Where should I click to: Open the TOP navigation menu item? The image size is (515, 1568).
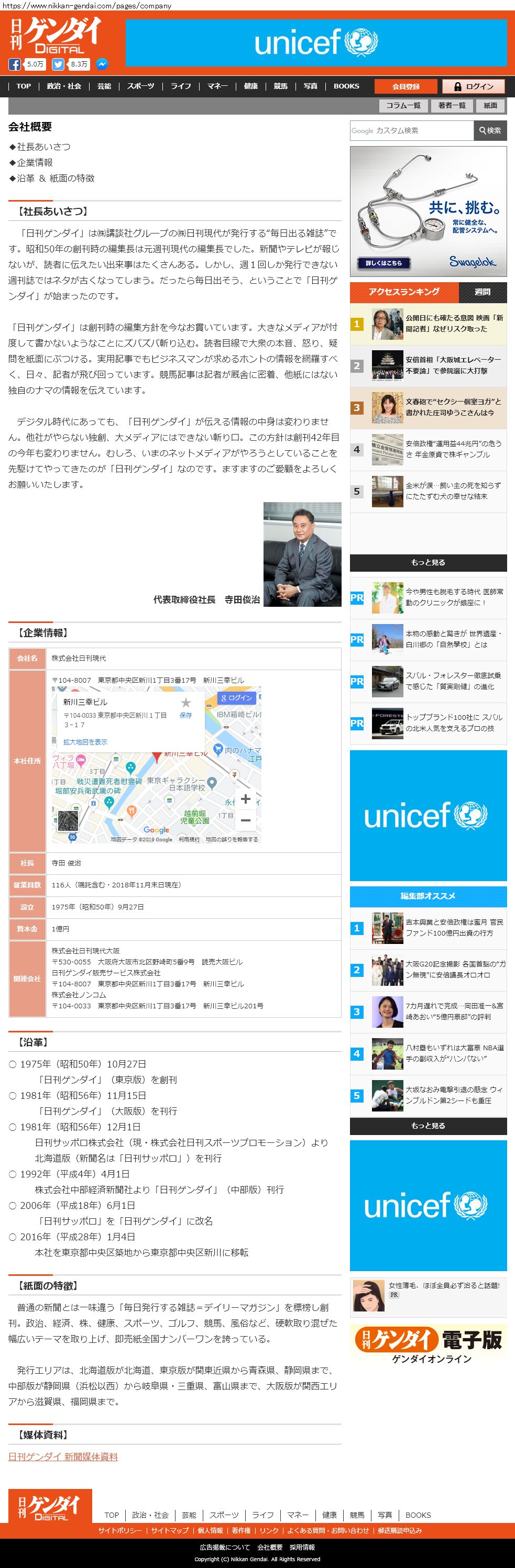(x=24, y=86)
